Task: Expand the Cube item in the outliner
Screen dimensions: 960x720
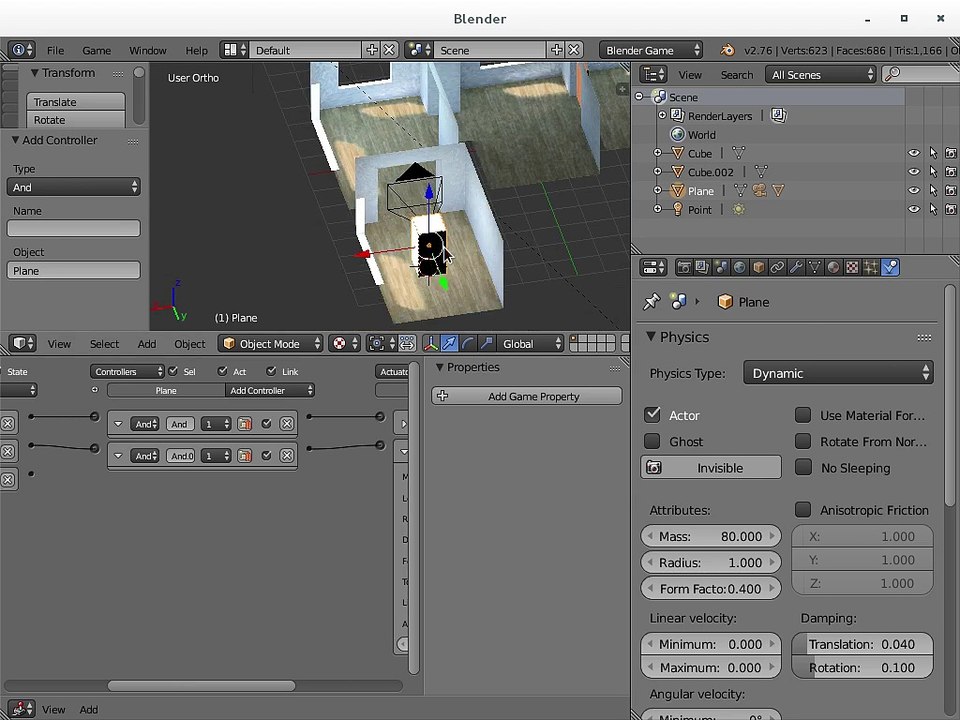Action: (x=658, y=153)
